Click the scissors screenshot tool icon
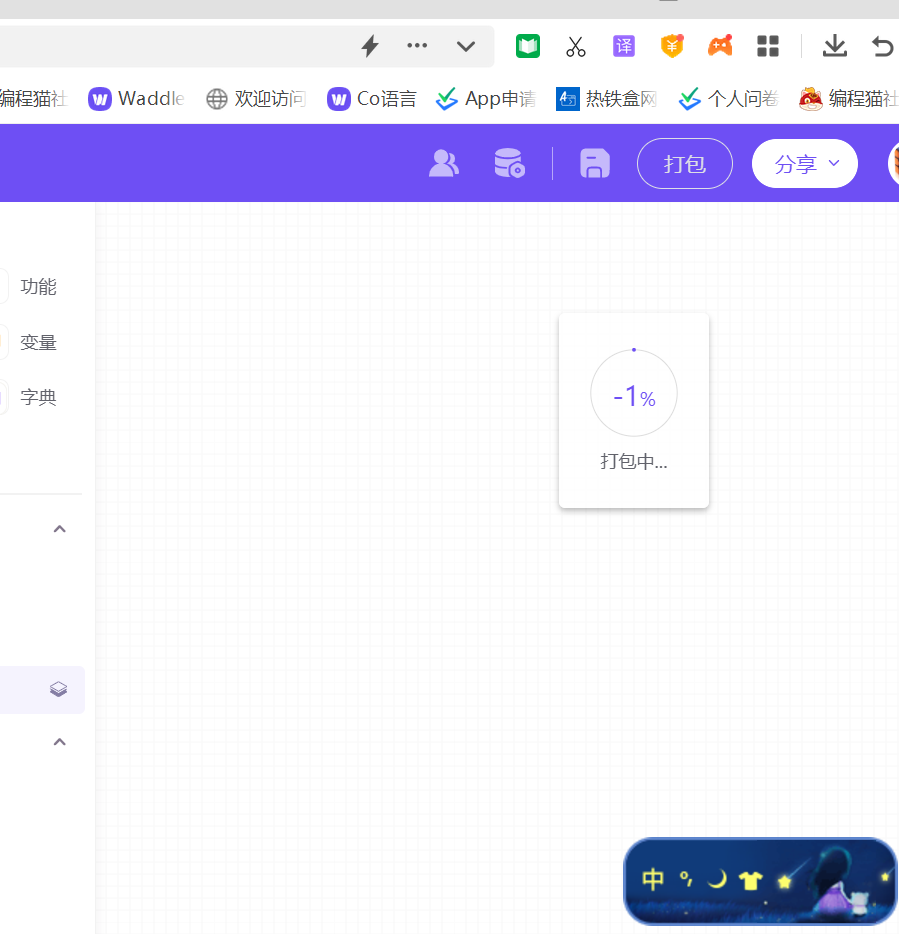This screenshot has height=934, width=899. coord(576,46)
